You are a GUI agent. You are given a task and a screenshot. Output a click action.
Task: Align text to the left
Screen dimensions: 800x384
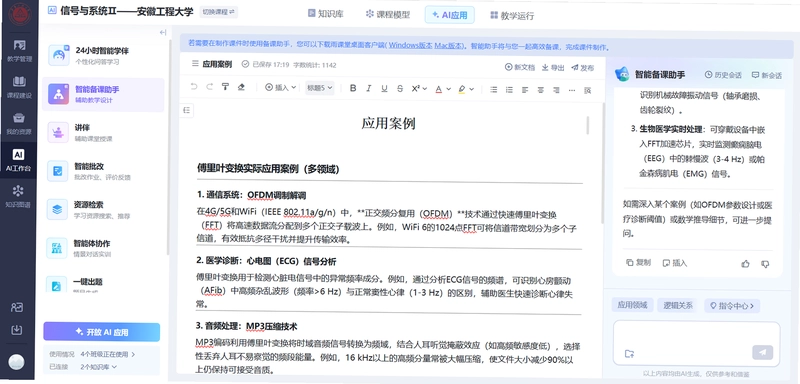coord(525,89)
